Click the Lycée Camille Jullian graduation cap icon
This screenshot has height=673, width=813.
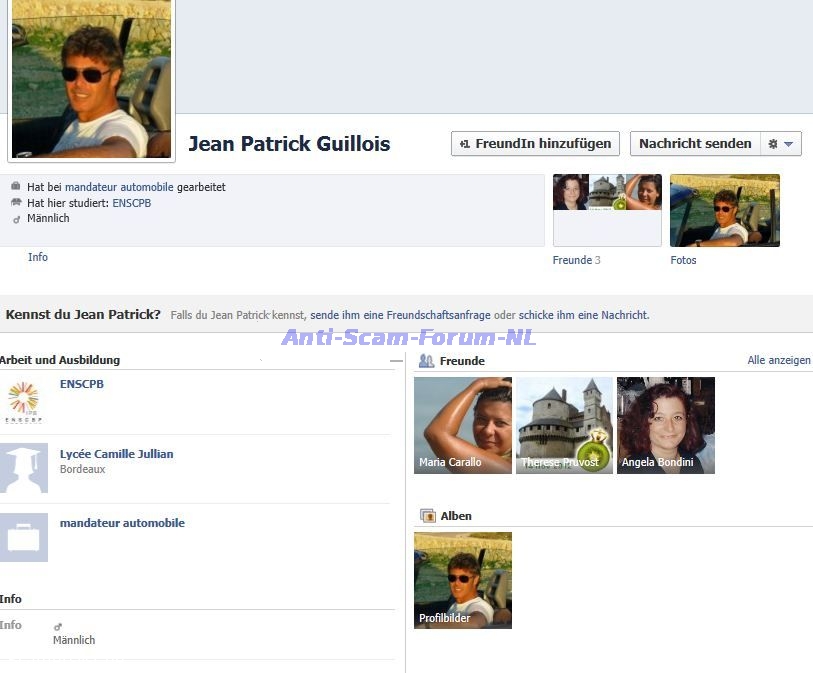(x=23, y=469)
